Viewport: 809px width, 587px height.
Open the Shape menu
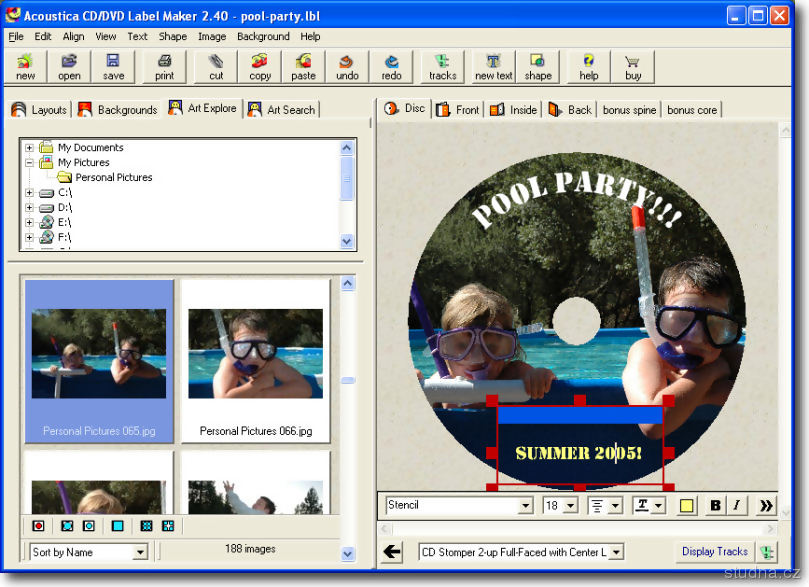point(172,37)
